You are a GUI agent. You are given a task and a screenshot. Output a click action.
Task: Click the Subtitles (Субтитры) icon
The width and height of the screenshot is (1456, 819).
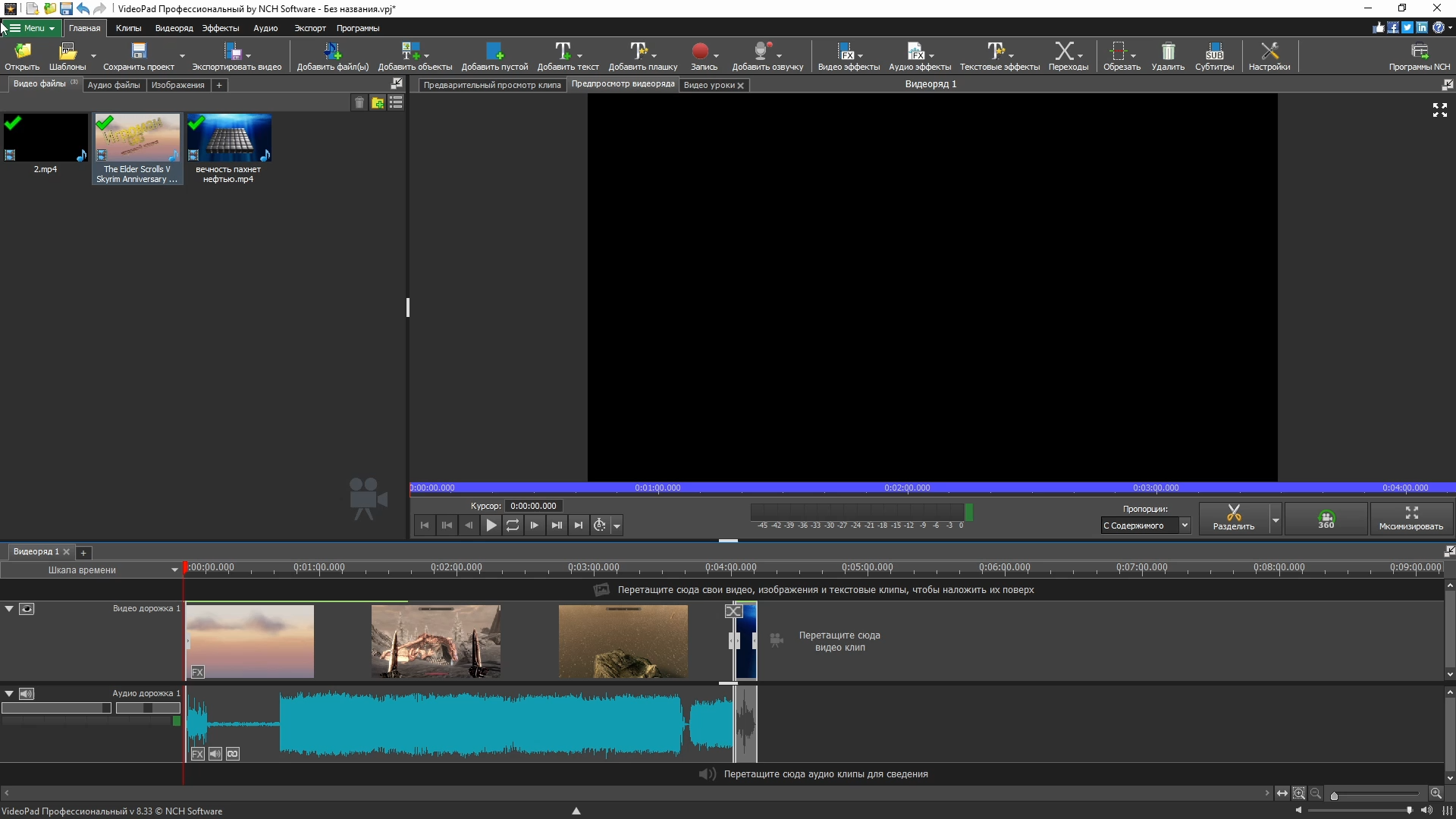pos(1214,52)
